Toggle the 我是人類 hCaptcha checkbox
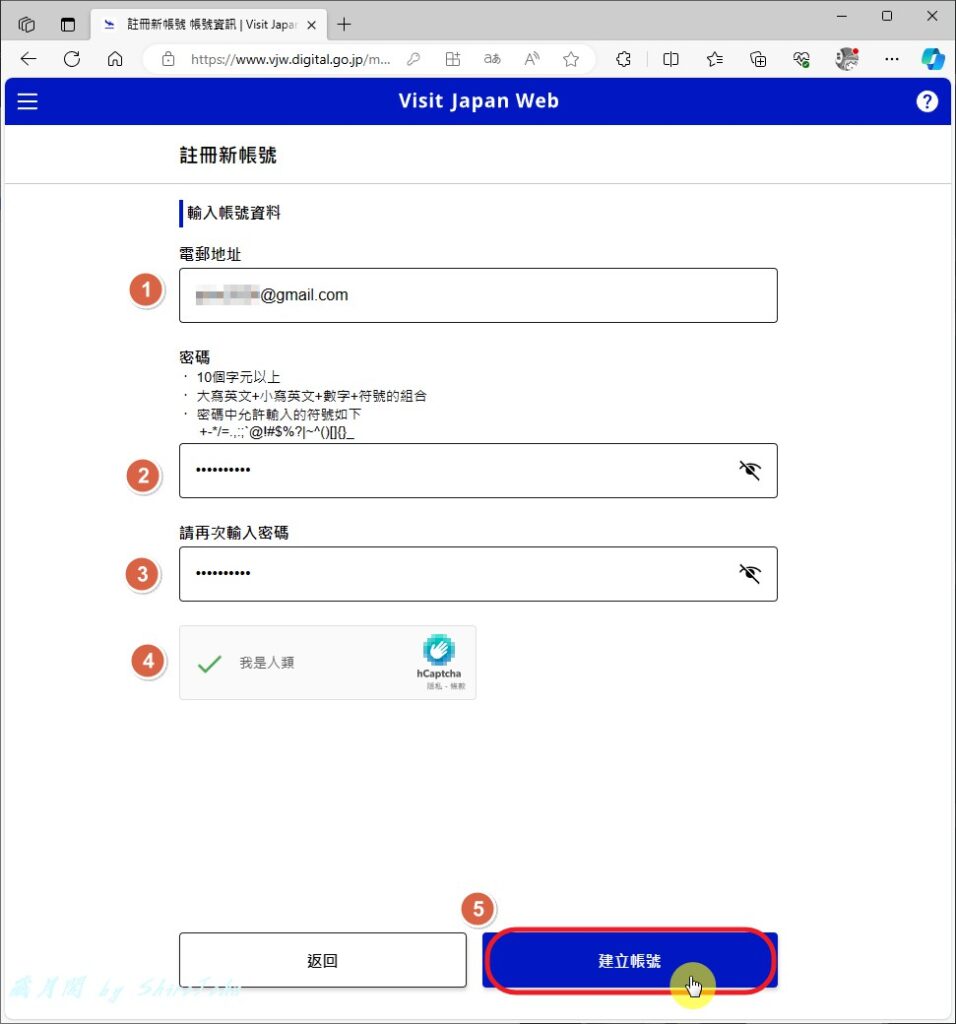 [x=210, y=661]
